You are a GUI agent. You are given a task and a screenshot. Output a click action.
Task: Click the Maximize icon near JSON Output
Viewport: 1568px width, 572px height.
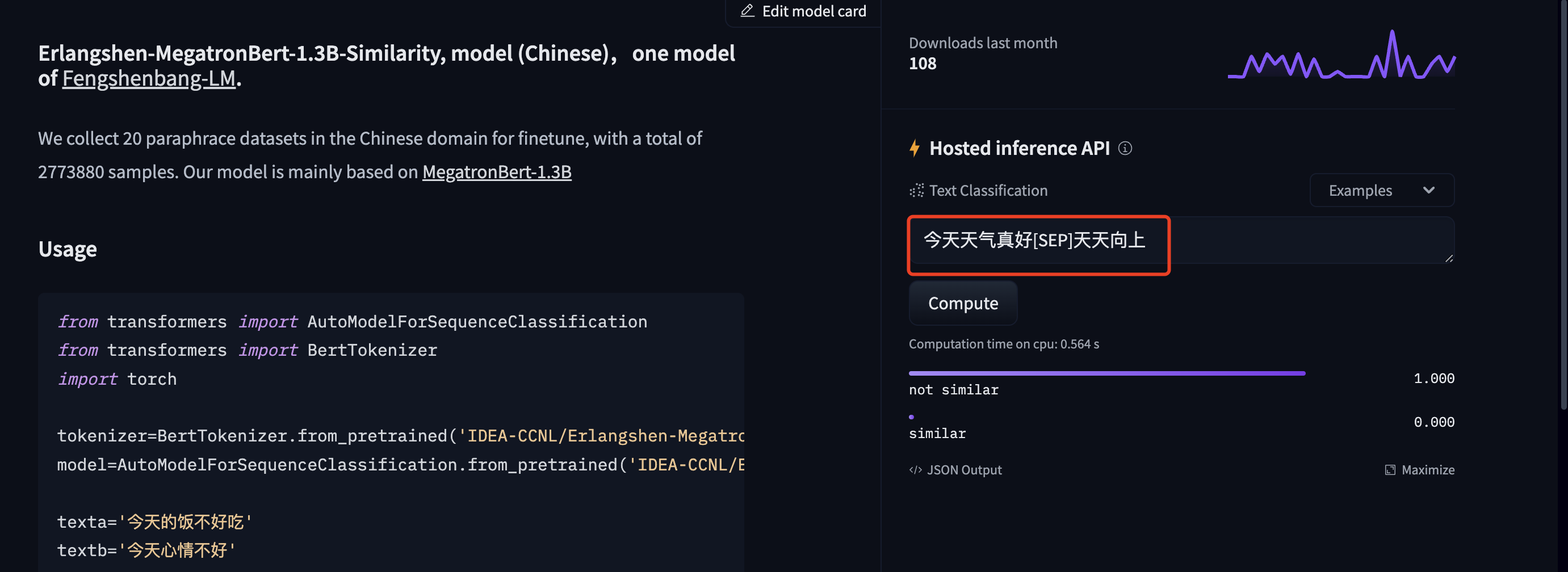click(1390, 469)
